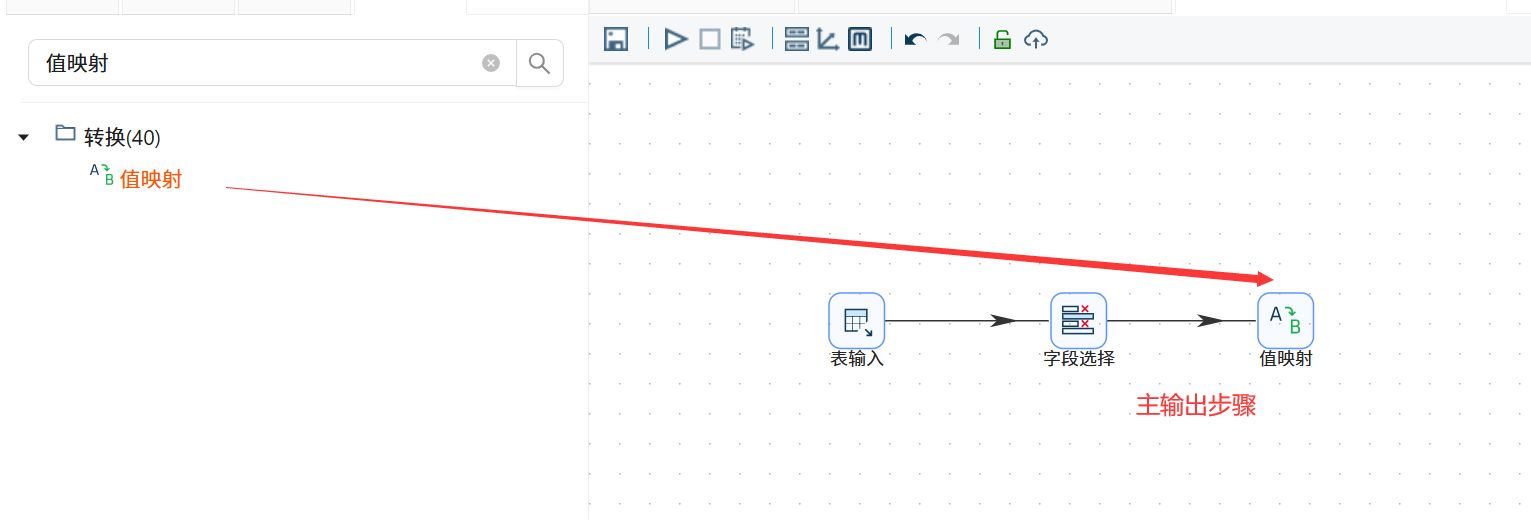Select the 值映射 node on canvas
Image resolution: width=1531 pixels, height=520 pixels.
(1285, 320)
